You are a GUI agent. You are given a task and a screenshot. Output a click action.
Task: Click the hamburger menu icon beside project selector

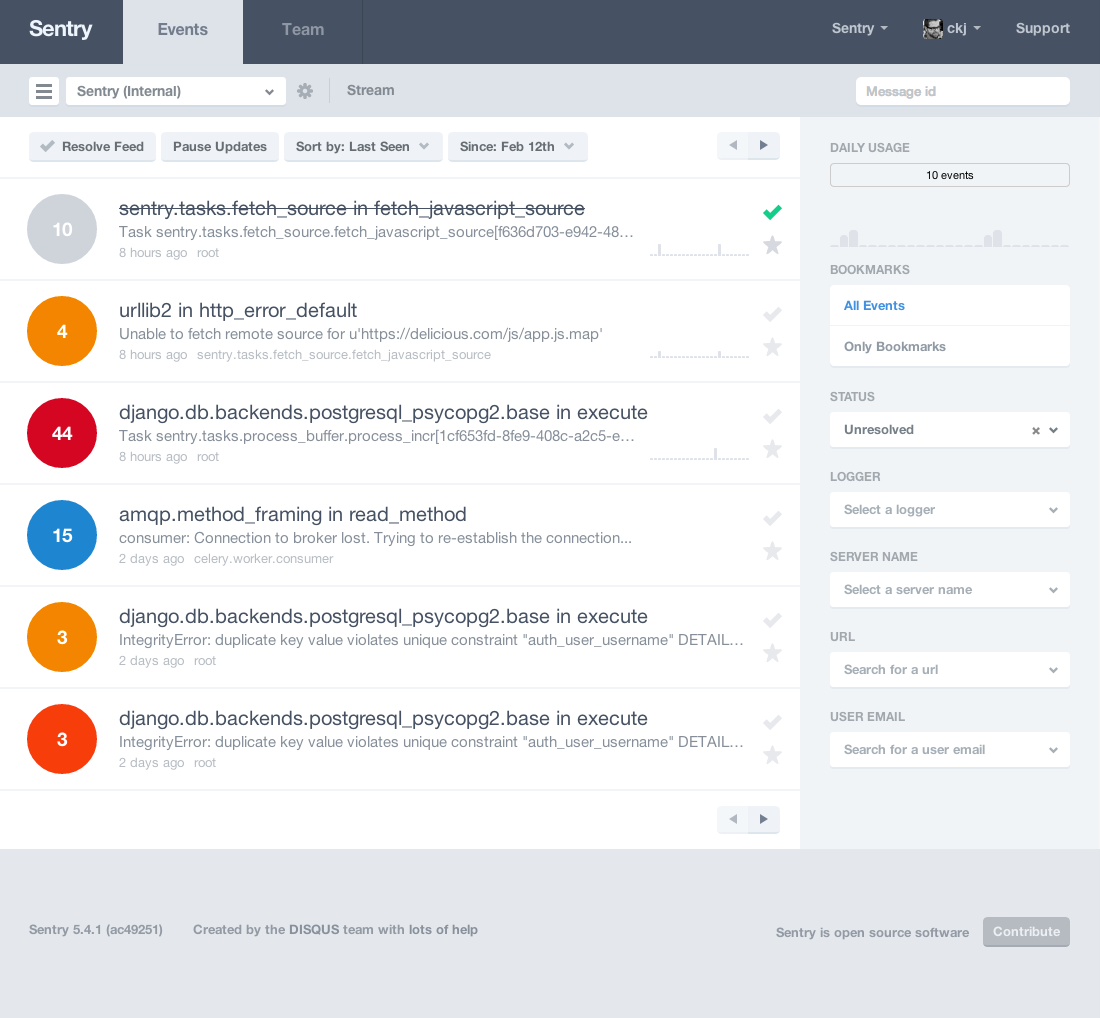coord(43,91)
